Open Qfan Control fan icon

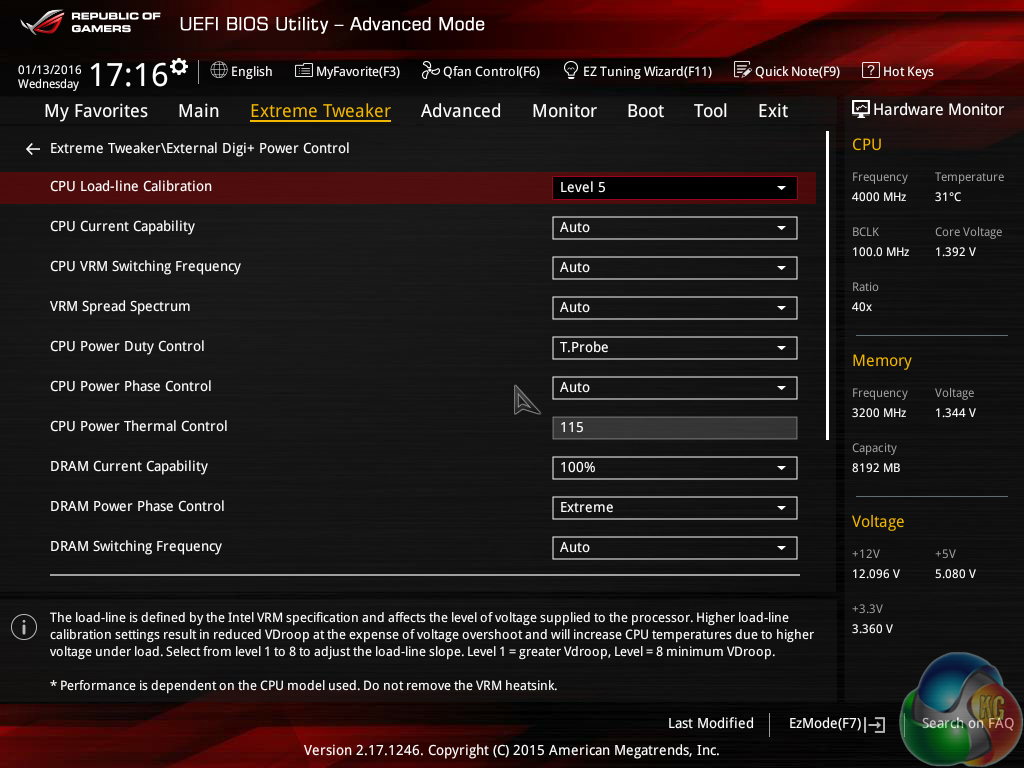[x=430, y=70]
